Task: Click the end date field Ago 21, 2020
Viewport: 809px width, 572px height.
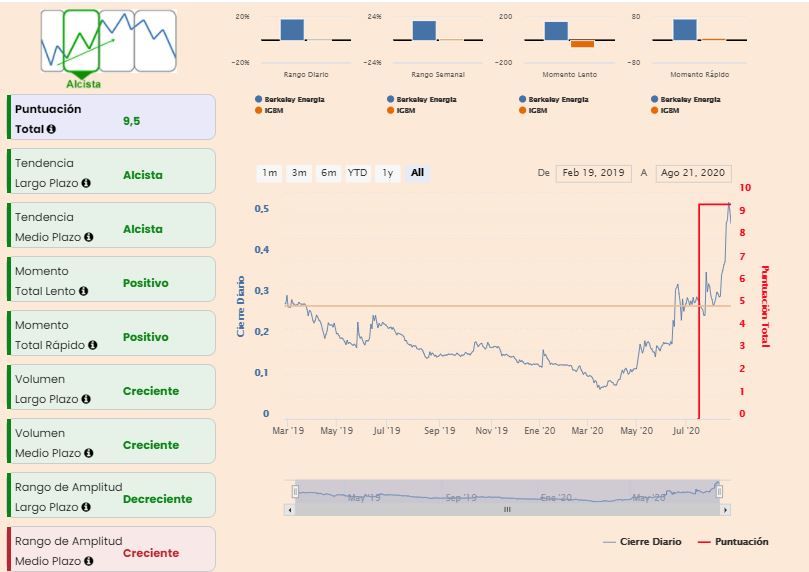Action: tap(693, 173)
